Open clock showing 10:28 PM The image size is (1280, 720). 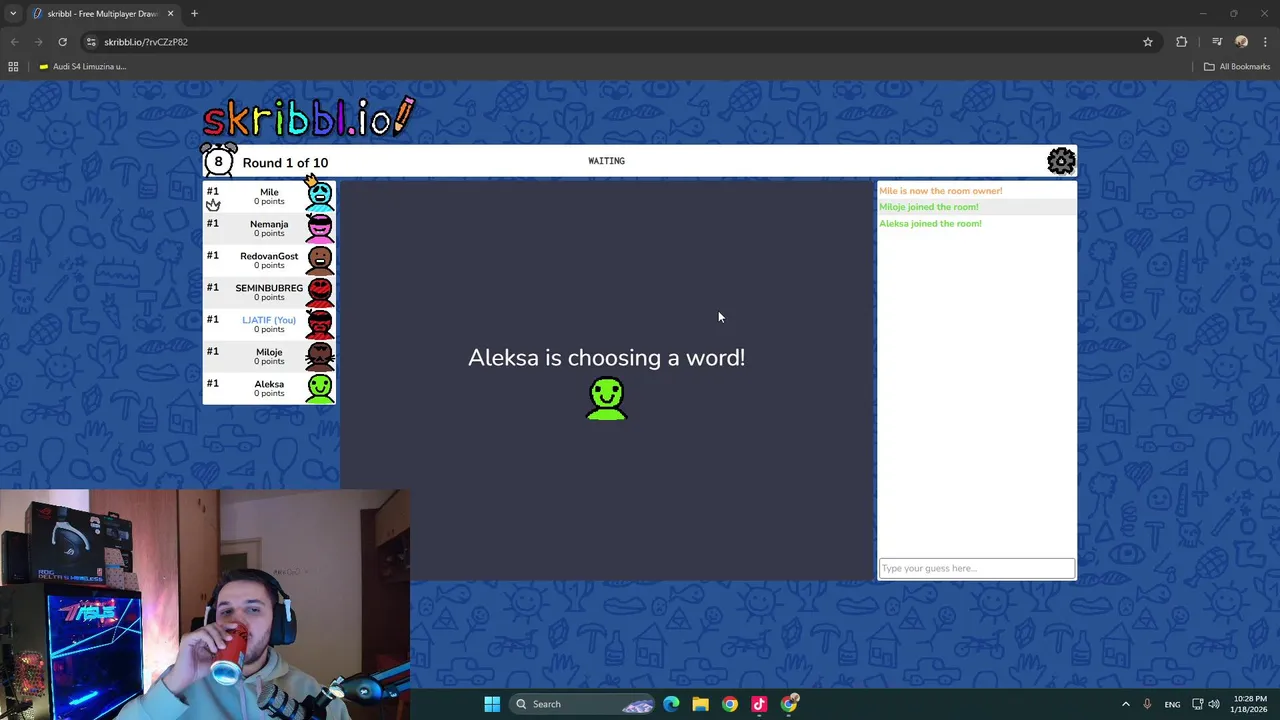pos(1249,704)
